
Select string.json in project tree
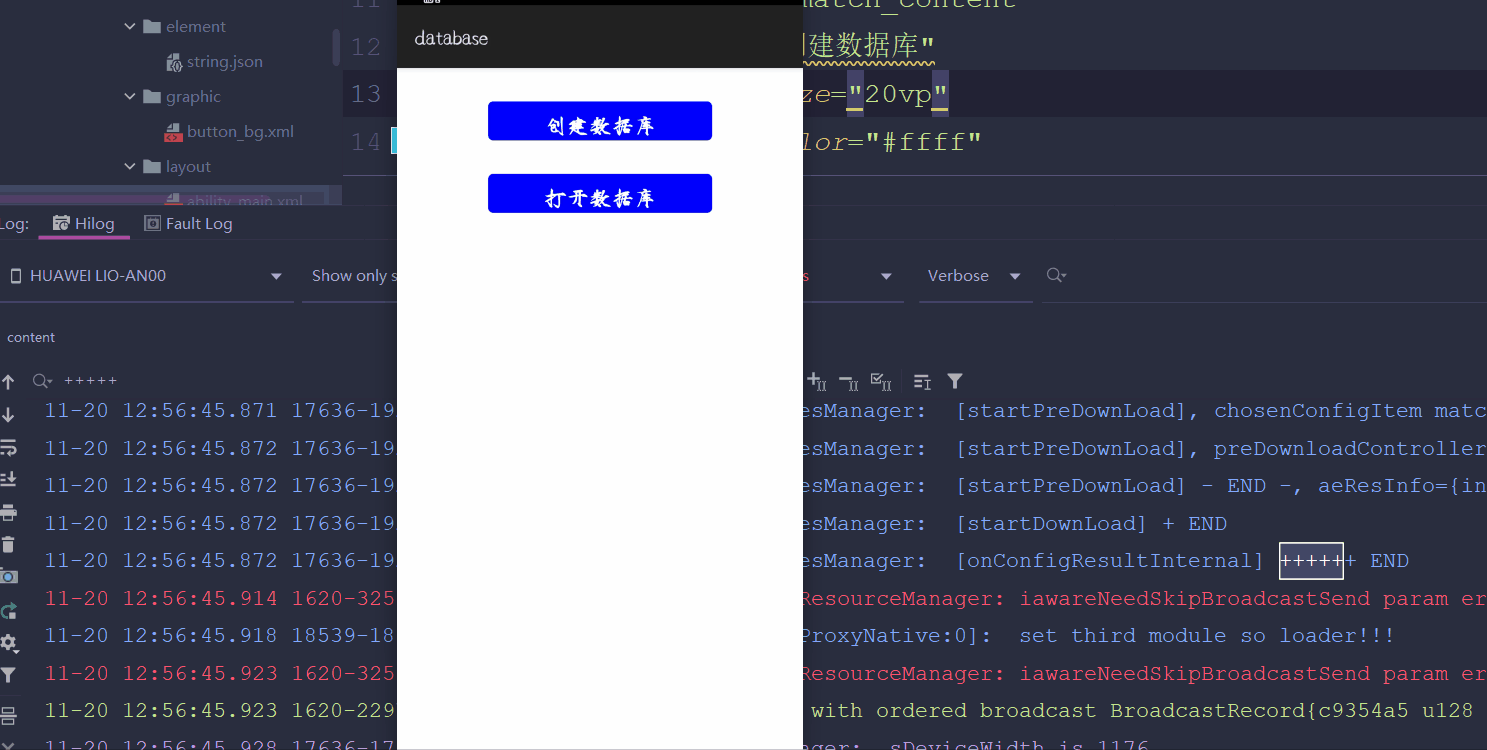click(x=225, y=62)
